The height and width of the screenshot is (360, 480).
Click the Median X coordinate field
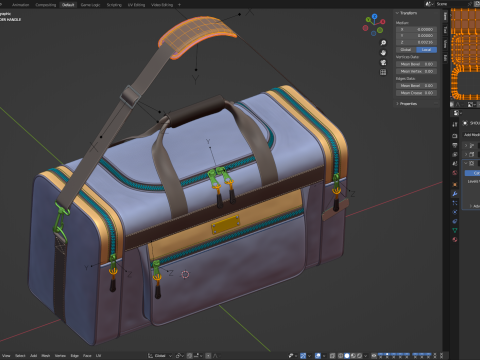point(416,29)
